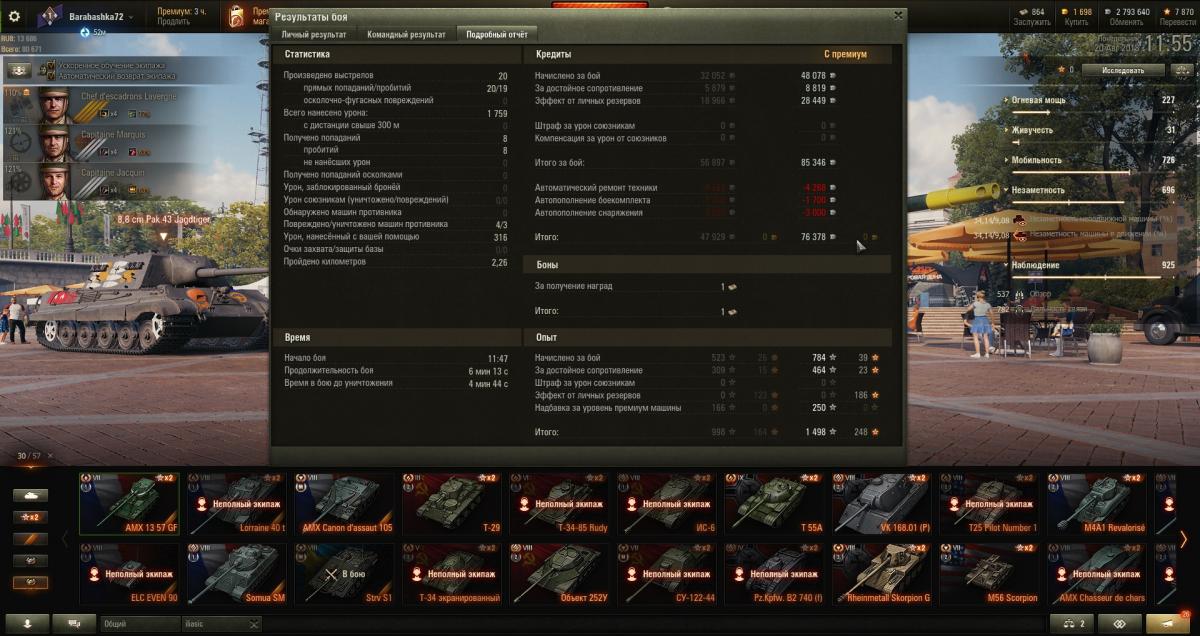Select the Lorraine 40 t tank
1200x636 pixels.
237,503
